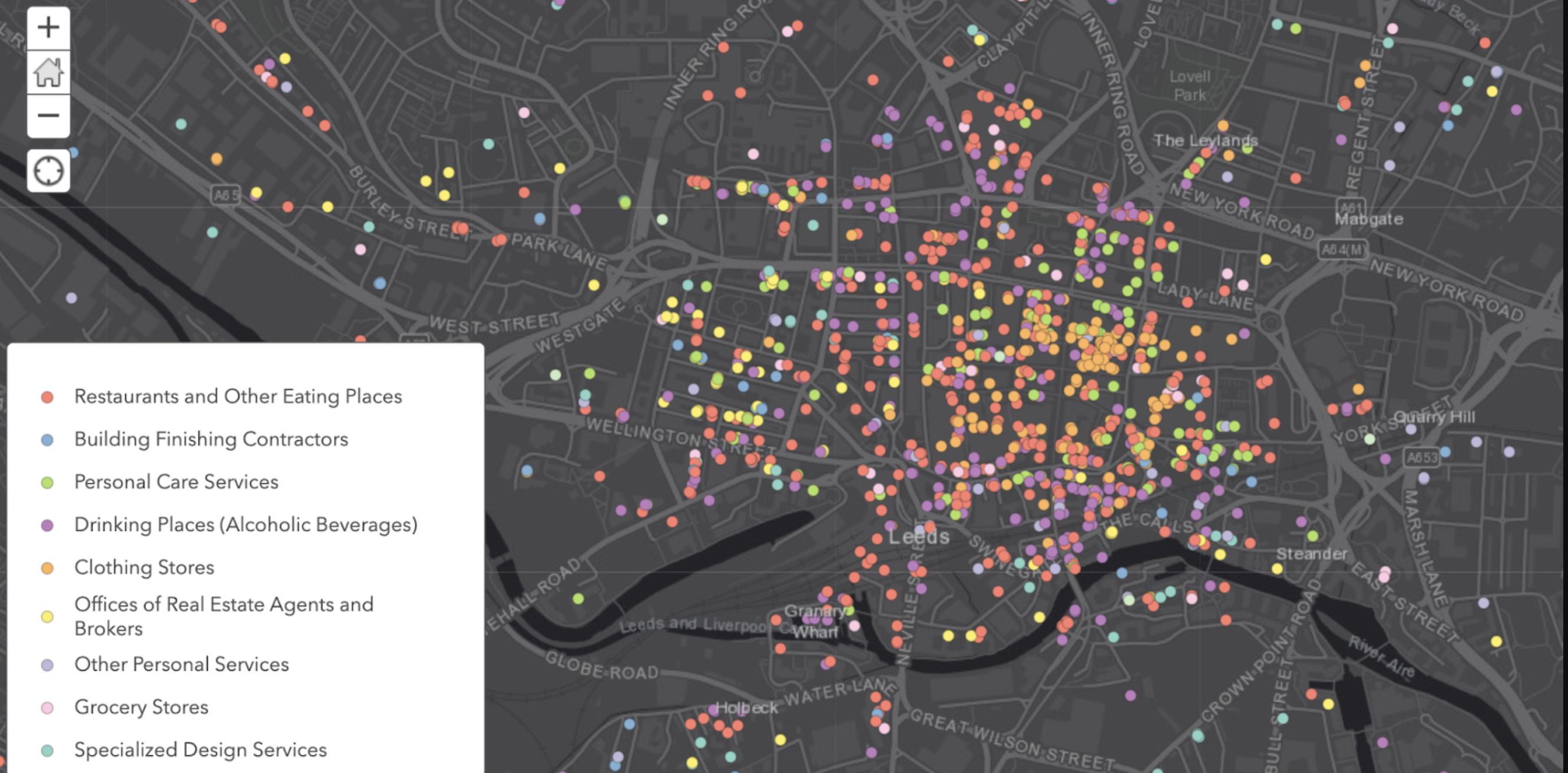Select 'Offices of Real Estate Agents and Brokers' label
The height and width of the screenshot is (773, 1568).
point(224,616)
